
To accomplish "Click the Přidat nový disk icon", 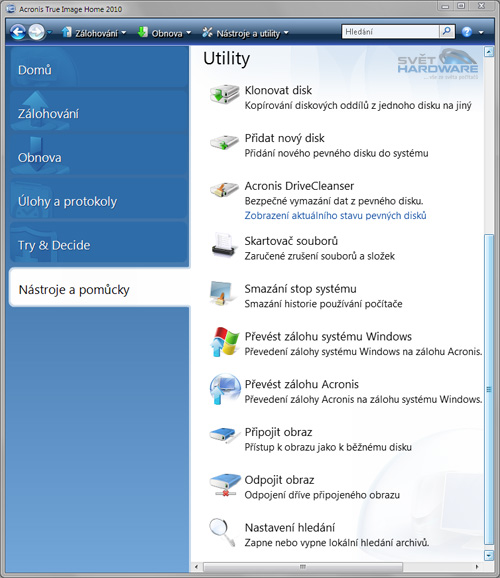I will (224, 142).
